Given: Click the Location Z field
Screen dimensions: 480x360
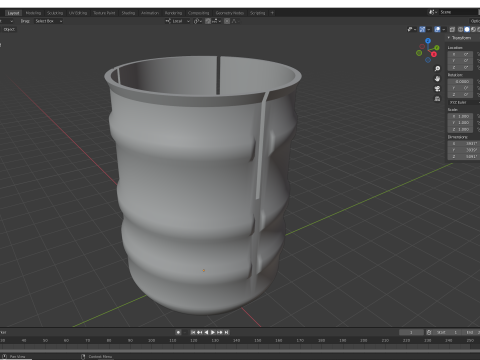Looking at the screenshot, I should (x=460, y=67).
